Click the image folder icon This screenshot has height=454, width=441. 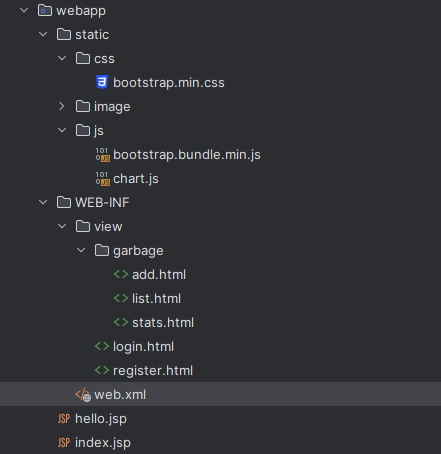tap(83, 106)
